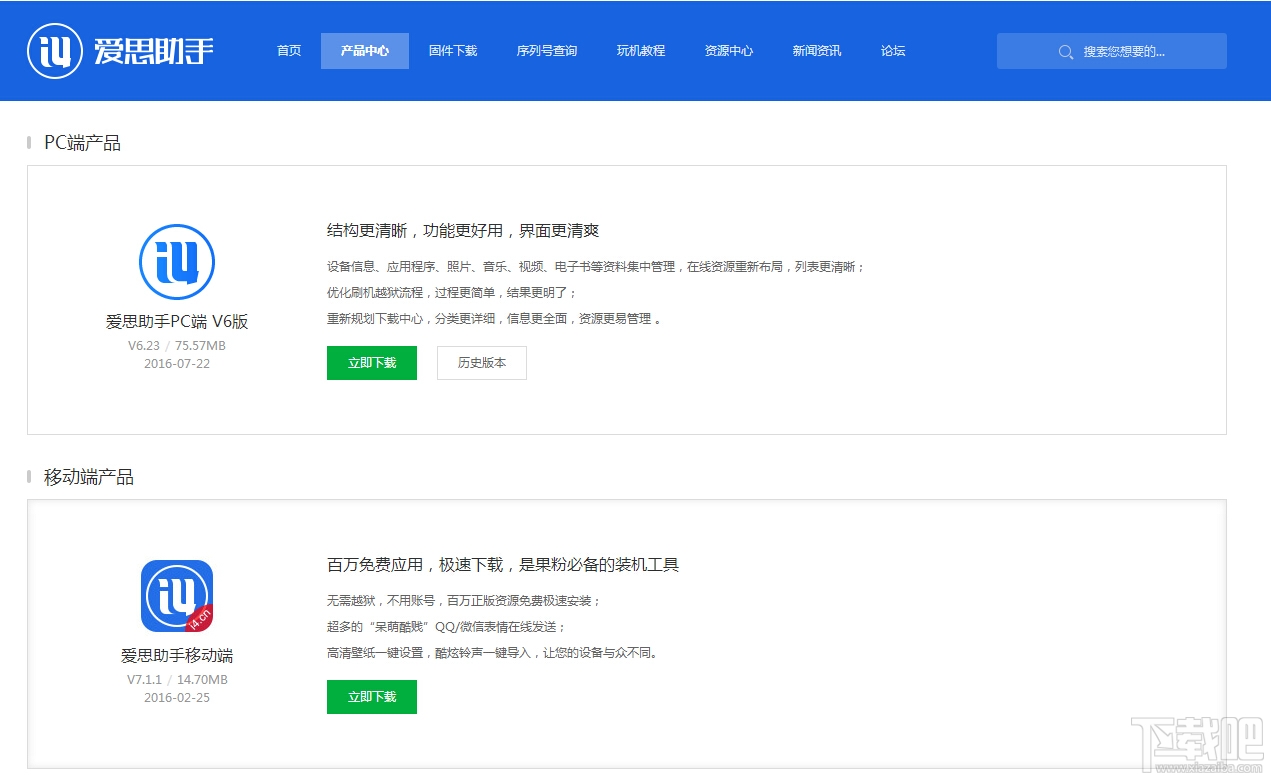Screen dimensions: 1271x778
Task: Click the search magnifier icon
Action: pos(1065,51)
